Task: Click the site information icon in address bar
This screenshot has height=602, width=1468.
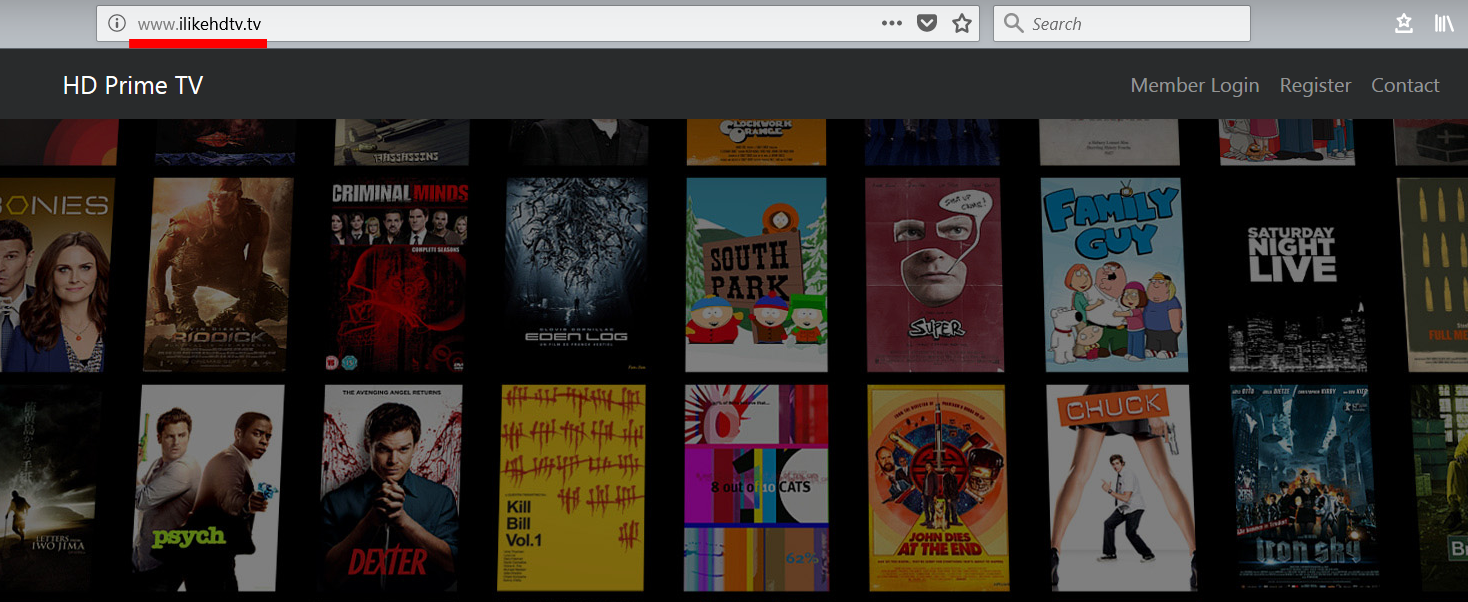Action: [x=117, y=24]
